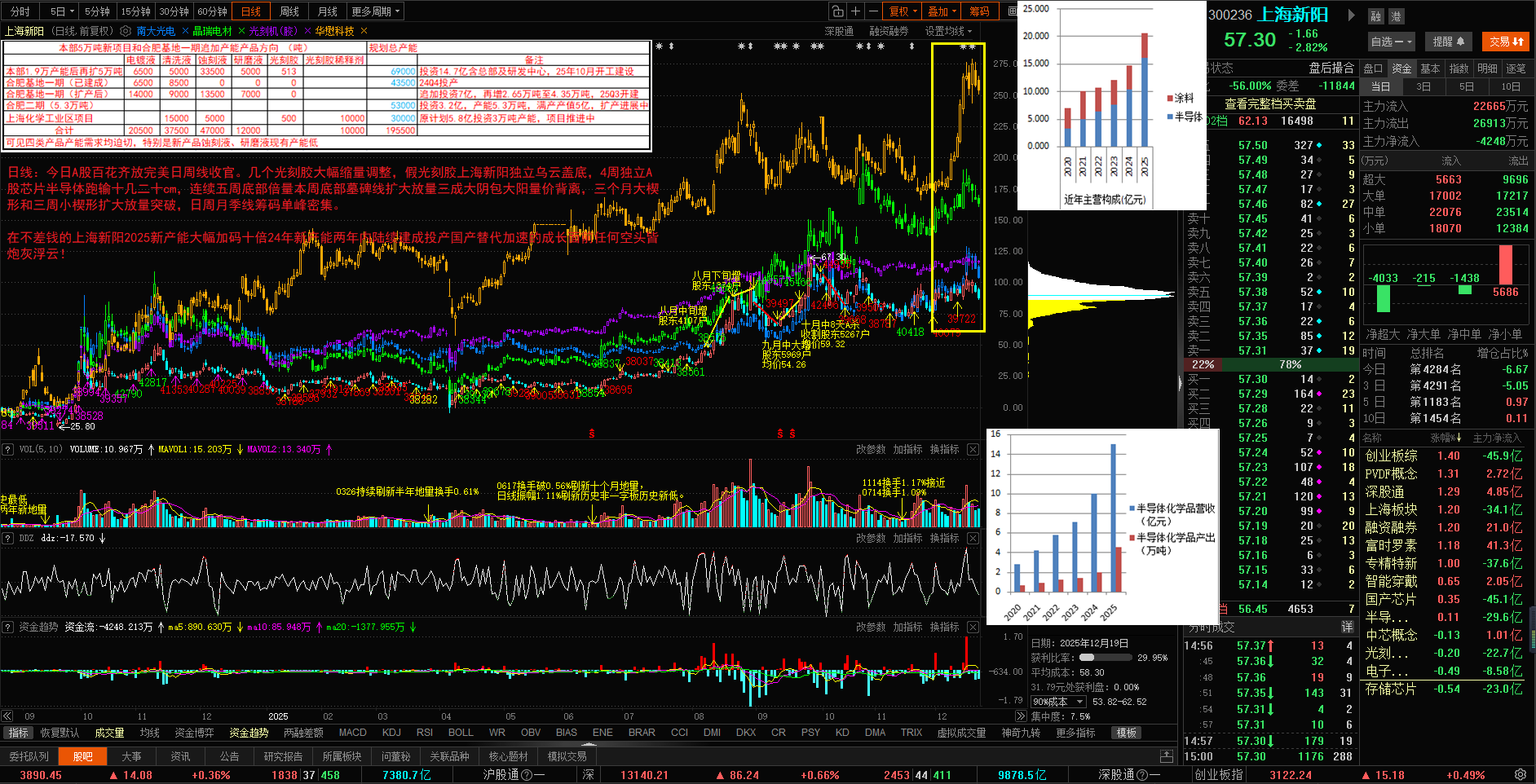Select the 月线 monthly period
The height and width of the screenshot is (784, 1536).
point(328,11)
